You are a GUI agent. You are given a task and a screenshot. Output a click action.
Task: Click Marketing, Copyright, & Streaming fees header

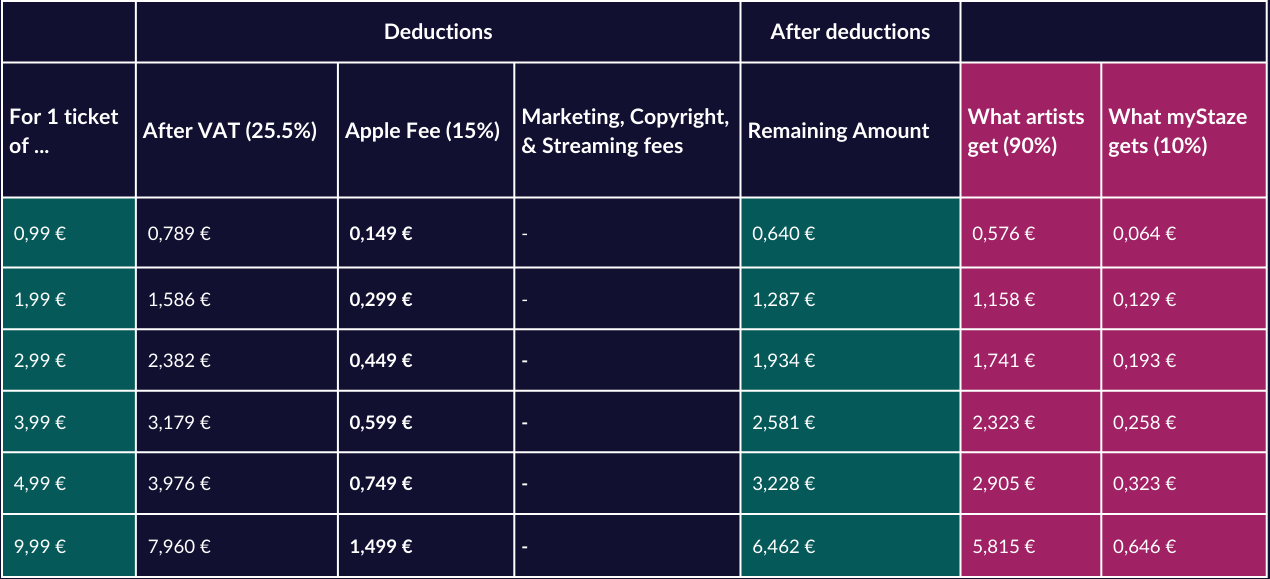tap(627, 130)
